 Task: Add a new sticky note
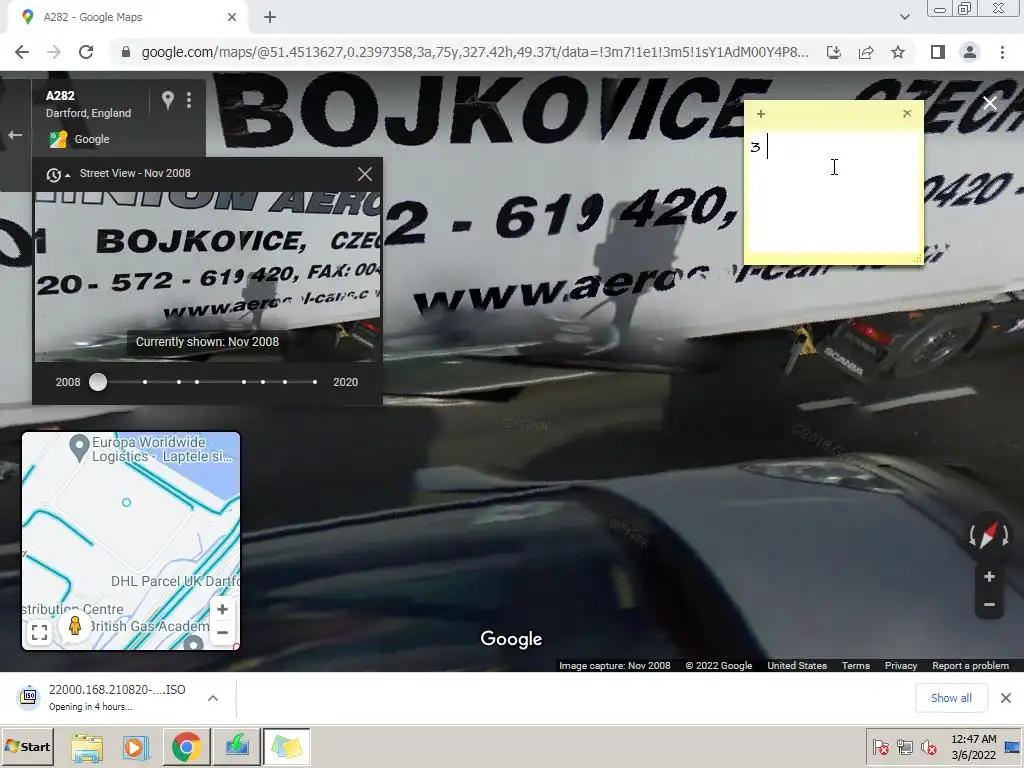[761, 114]
